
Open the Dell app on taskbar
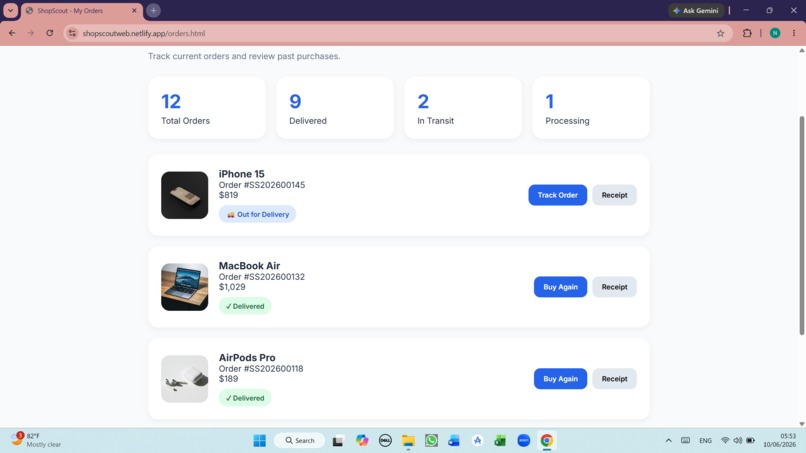point(385,441)
